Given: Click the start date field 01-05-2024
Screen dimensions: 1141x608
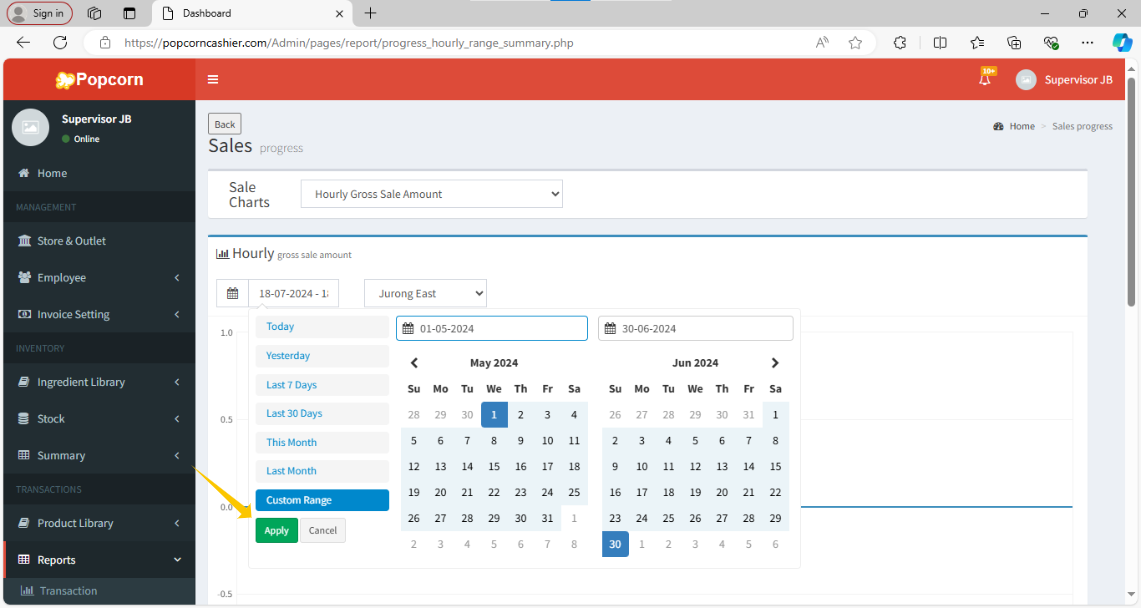Looking at the screenshot, I should point(492,329).
